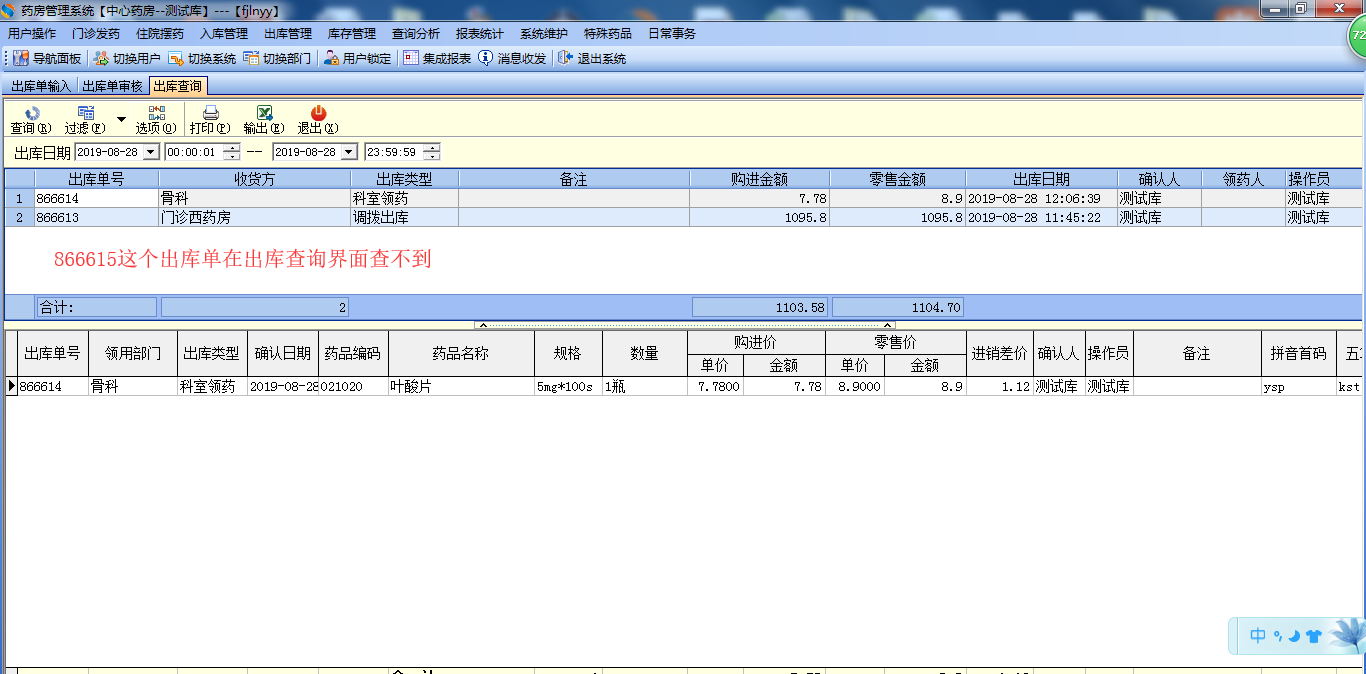Open the 导航面板 navigation panel

coord(47,59)
